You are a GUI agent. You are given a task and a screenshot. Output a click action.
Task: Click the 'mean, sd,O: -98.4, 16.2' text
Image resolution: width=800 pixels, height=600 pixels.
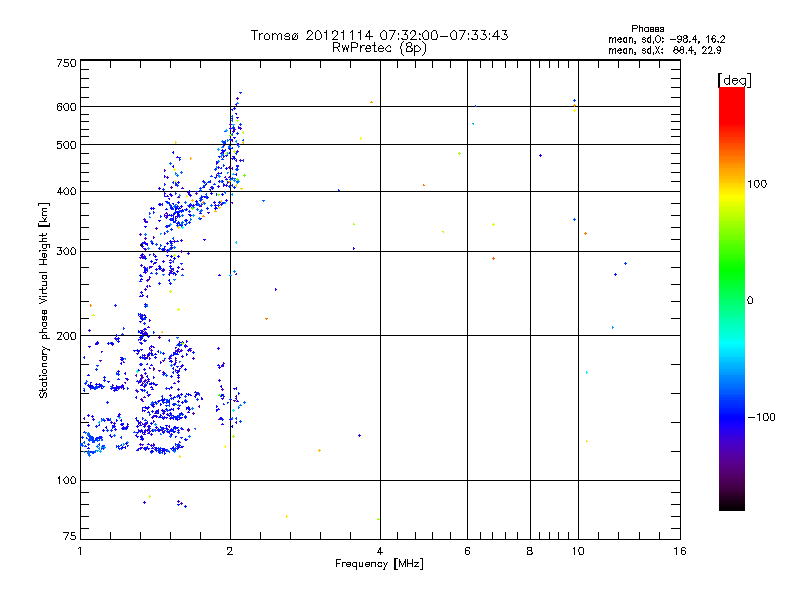tap(666, 39)
